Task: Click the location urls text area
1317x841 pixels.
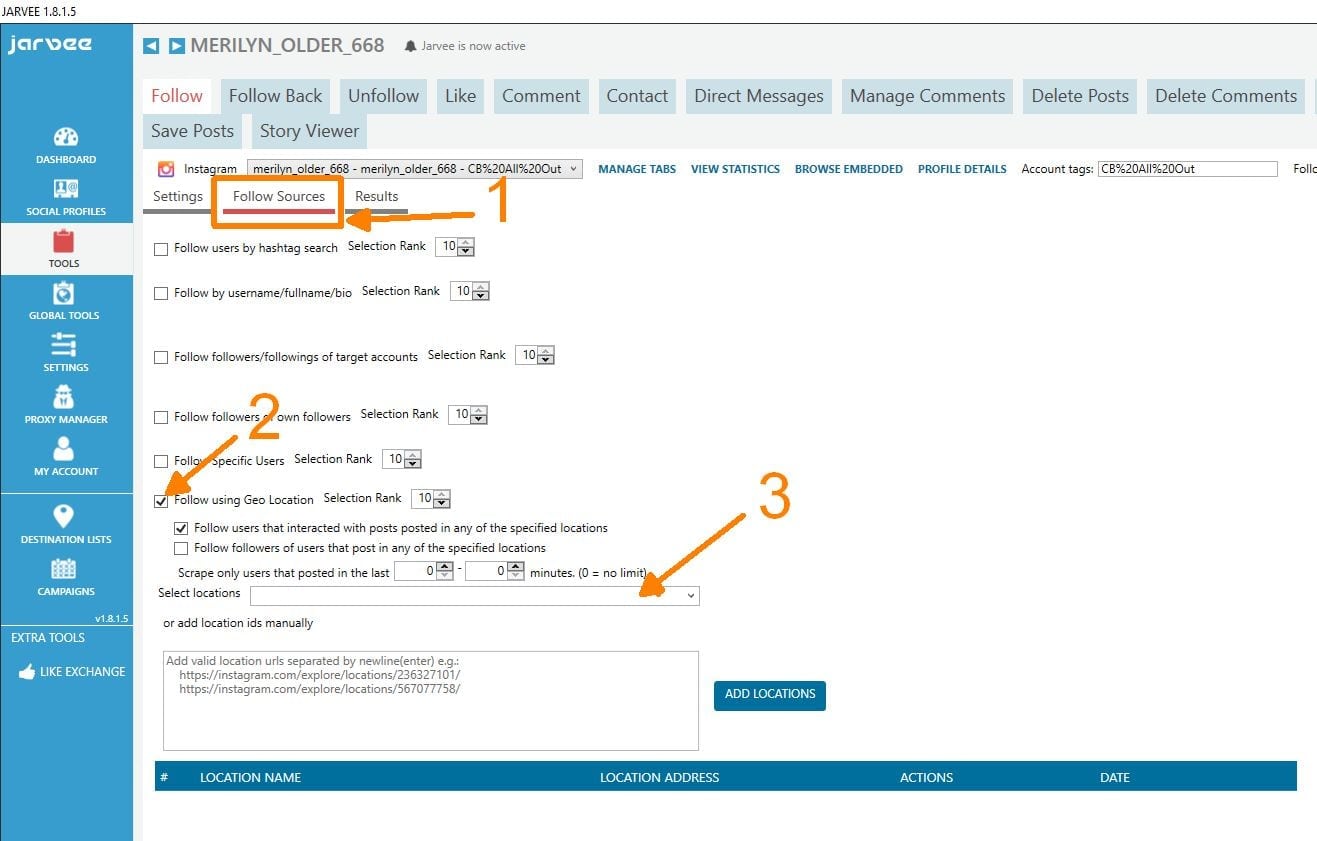Action: click(430, 700)
